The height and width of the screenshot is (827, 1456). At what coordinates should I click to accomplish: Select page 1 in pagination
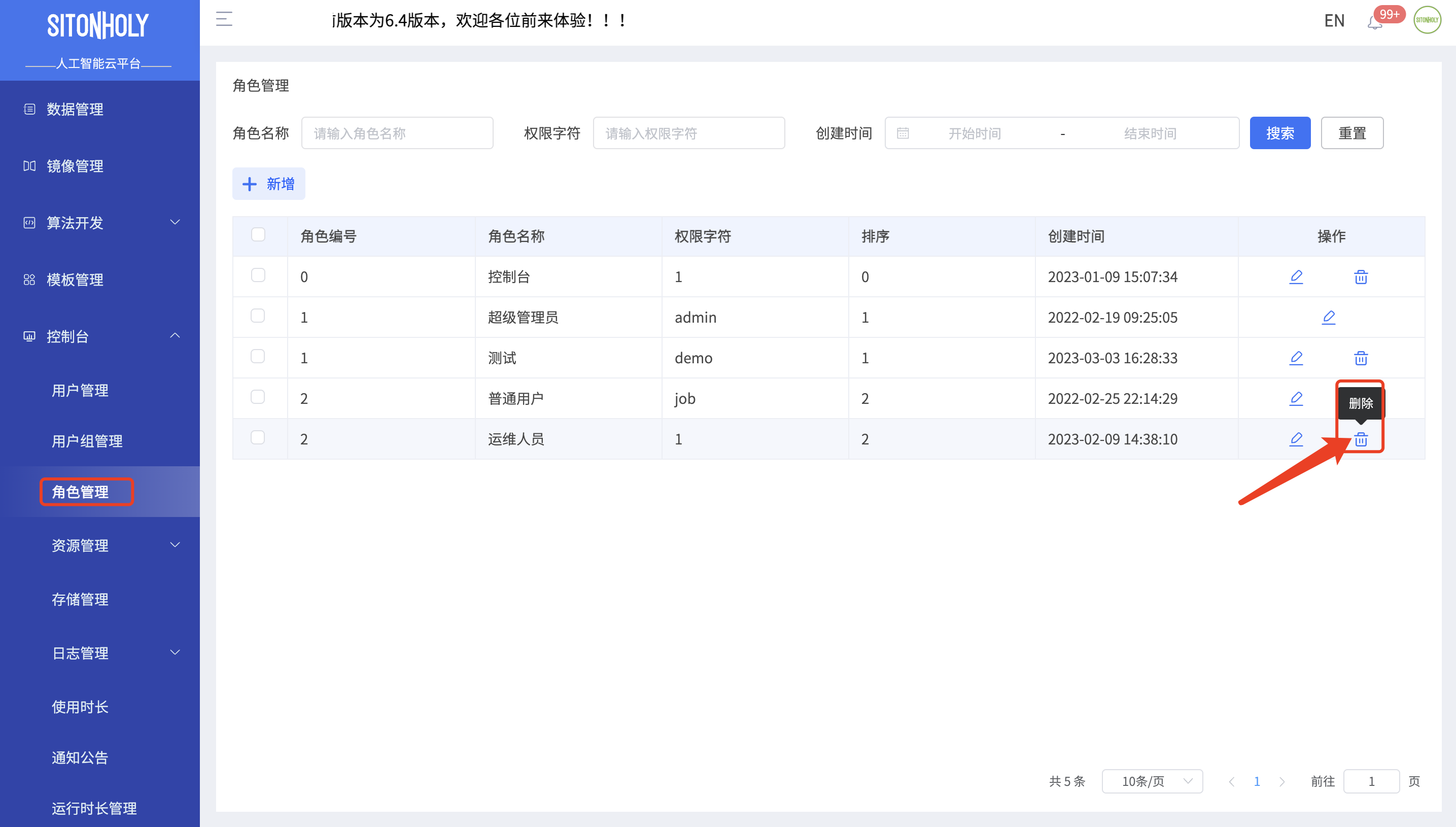point(1257,781)
